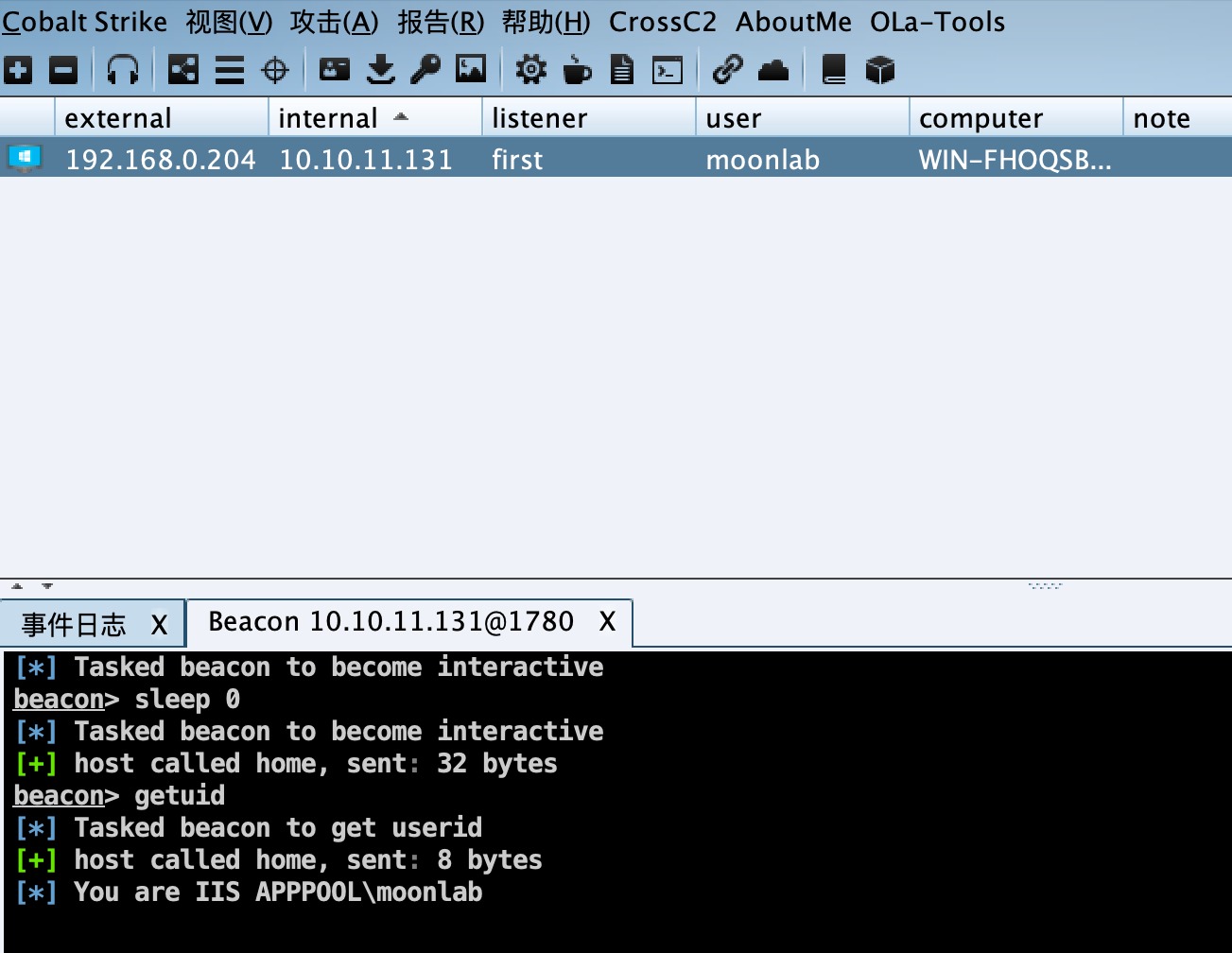Switch to pivot graph view icon

click(182, 70)
